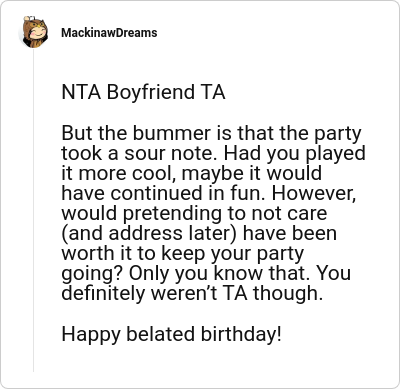400x389 pixels.
Task: Click the word 'Happy' in the closing line
Action: [x=91, y=335]
